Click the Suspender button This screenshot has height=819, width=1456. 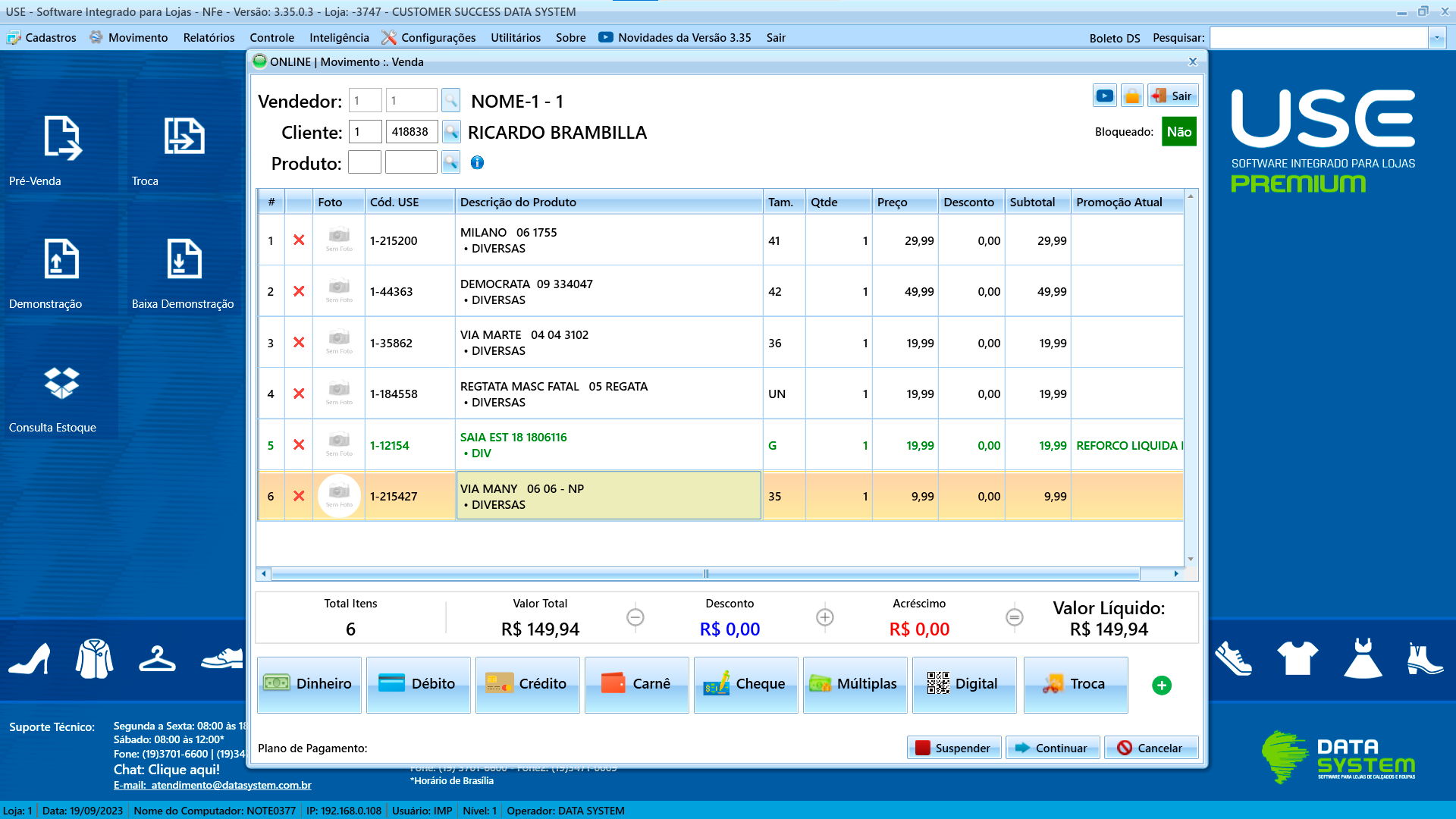[x=954, y=748]
